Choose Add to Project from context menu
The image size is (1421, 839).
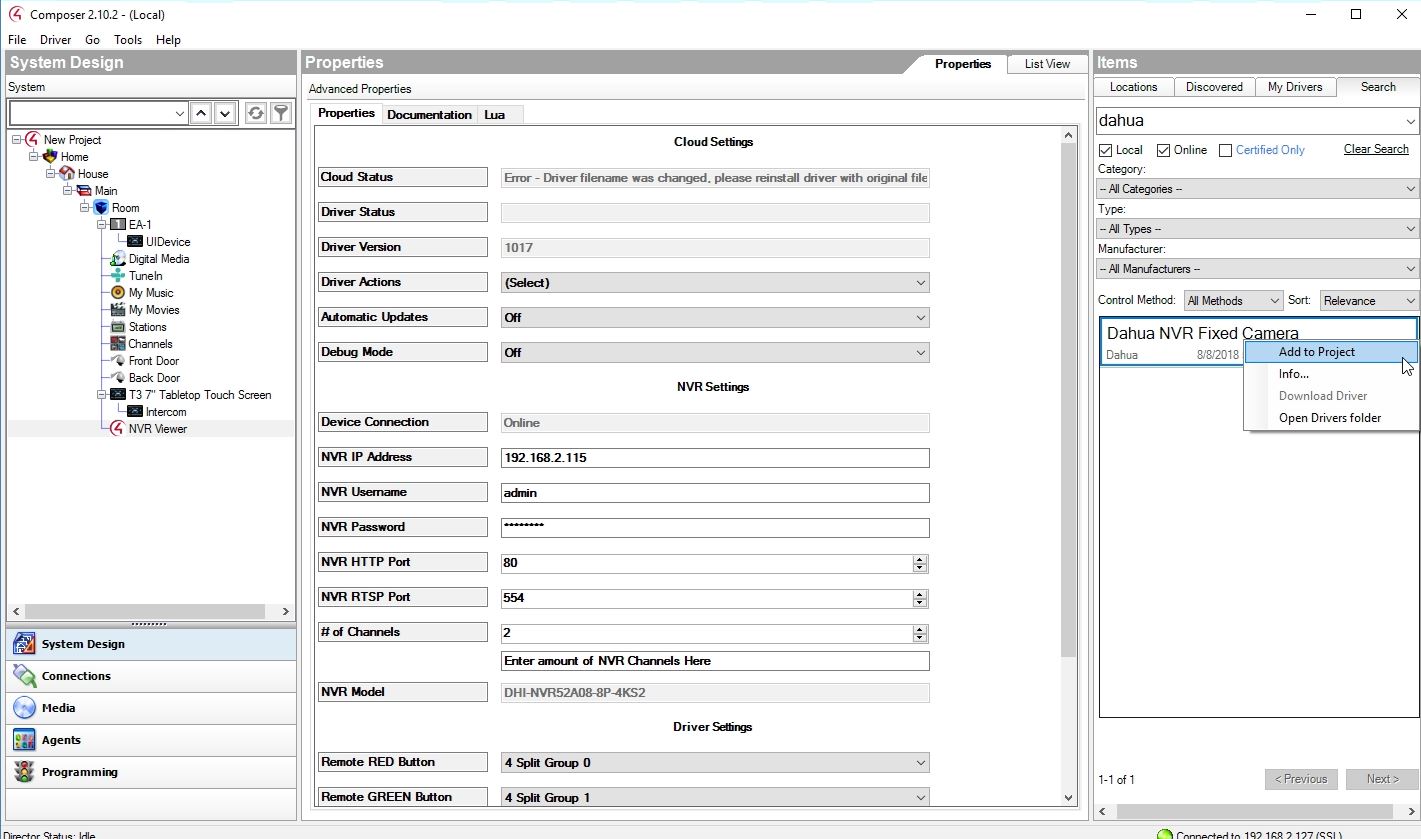point(1316,352)
